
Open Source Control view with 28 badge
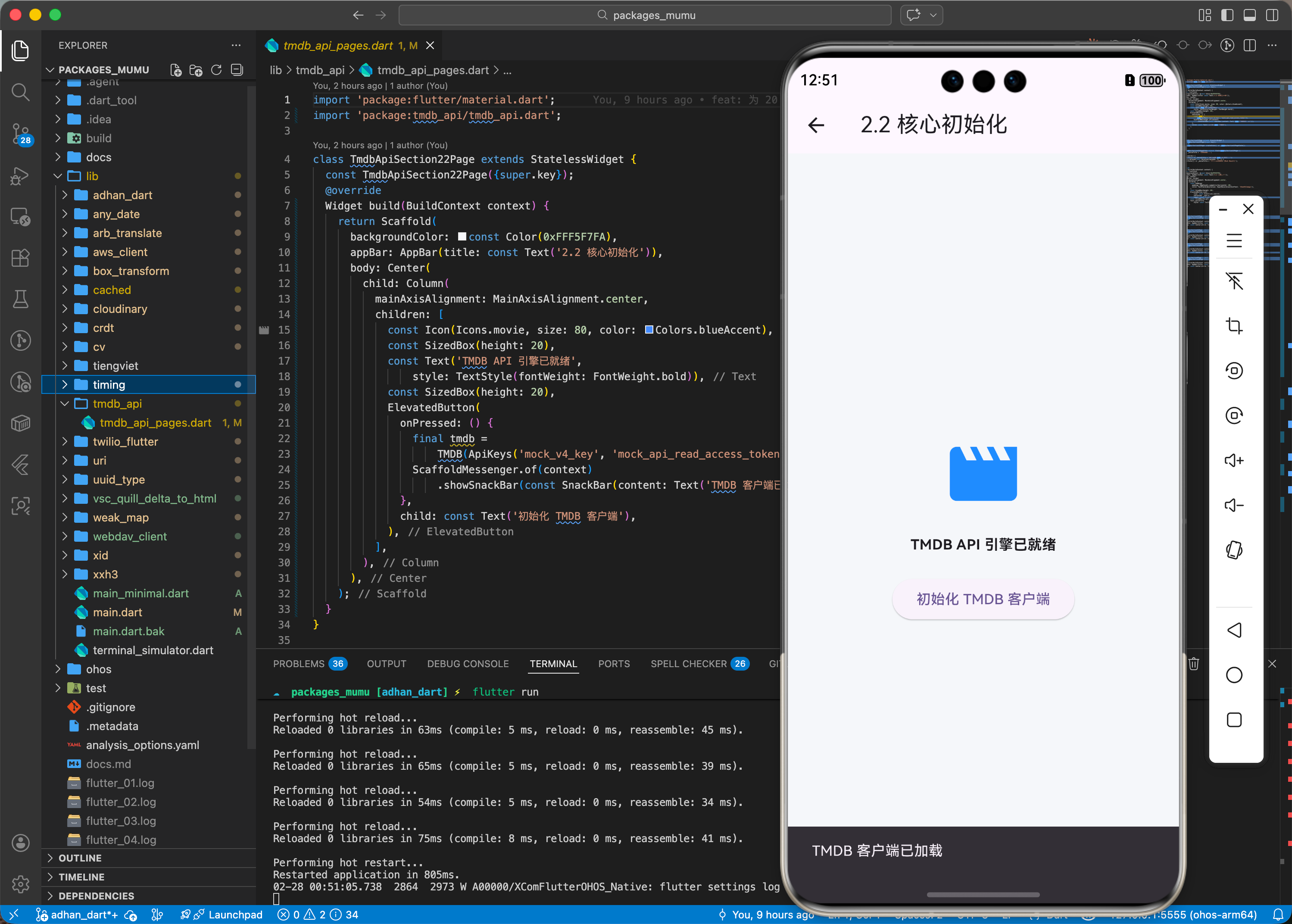(x=21, y=134)
